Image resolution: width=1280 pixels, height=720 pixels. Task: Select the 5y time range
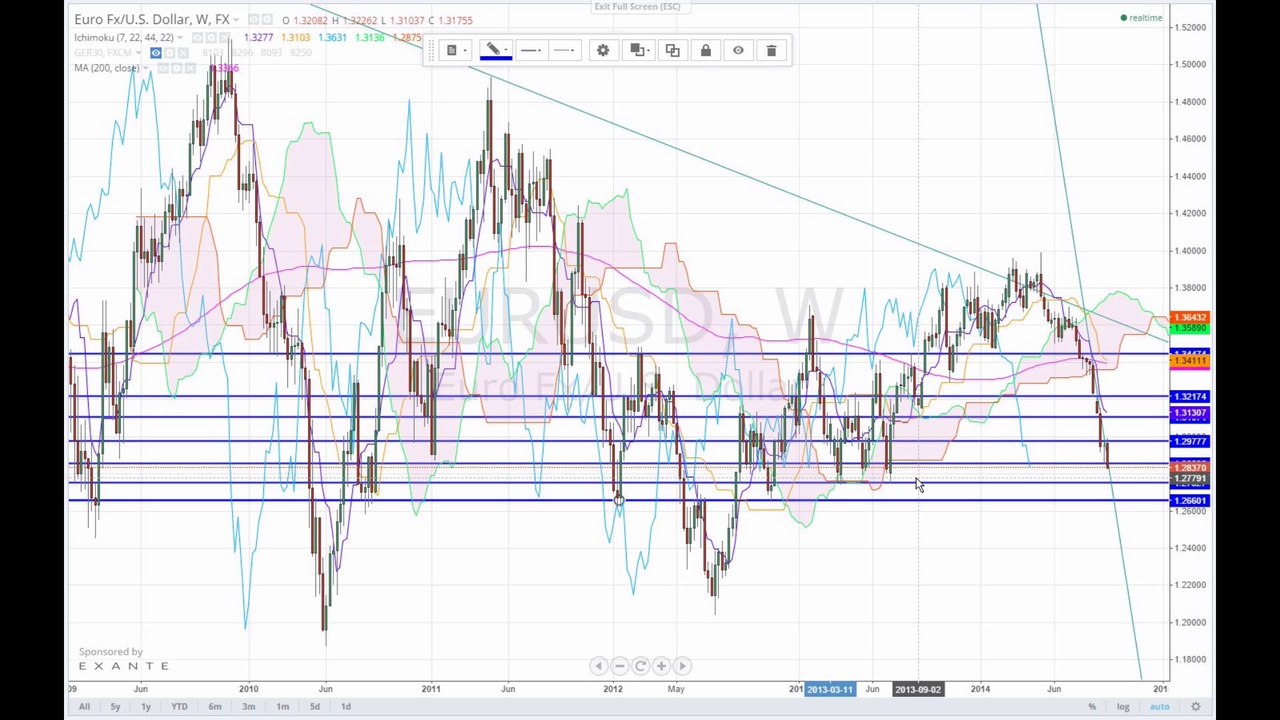pos(115,707)
